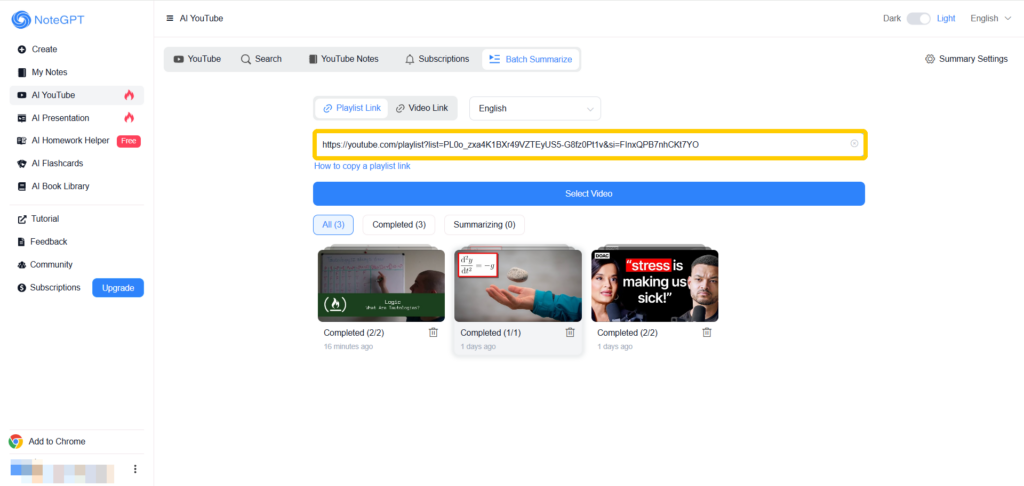
Task: Click the Select Video button
Action: 589,194
